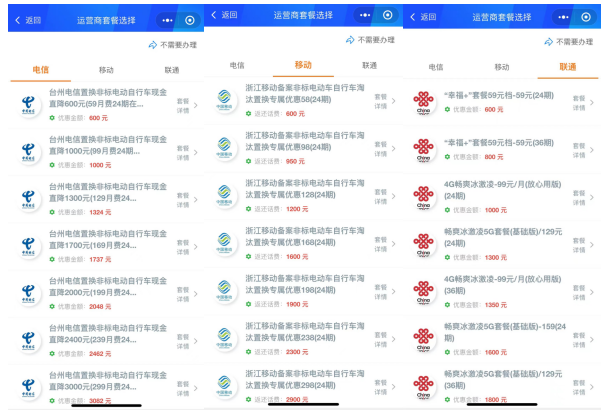Viewport: 610px width, 410px height.
Task: Expand the chevron of 4G畅爽冰激凌-99元 (24期) plan
Action: [x=592, y=198]
